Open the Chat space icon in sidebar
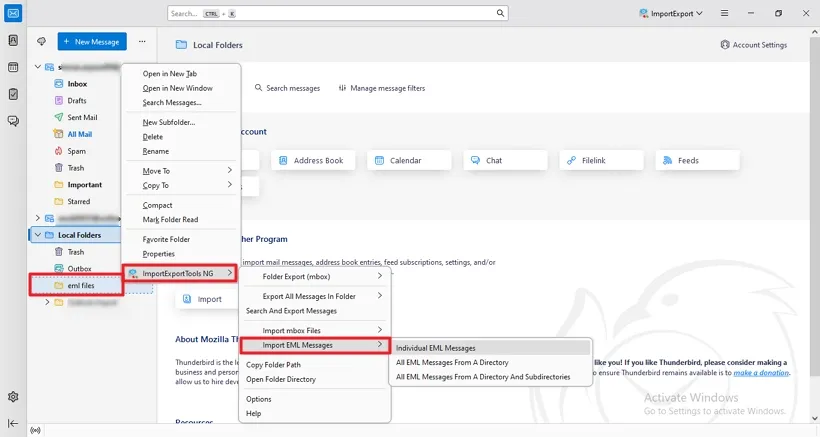 pyautogui.click(x=13, y=121)
